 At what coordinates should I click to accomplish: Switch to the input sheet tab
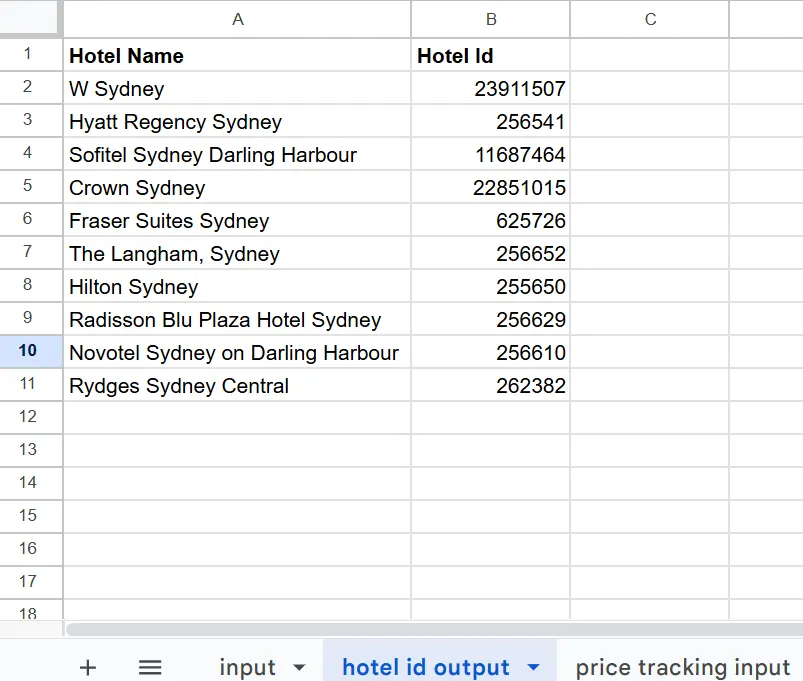(247, 667)
